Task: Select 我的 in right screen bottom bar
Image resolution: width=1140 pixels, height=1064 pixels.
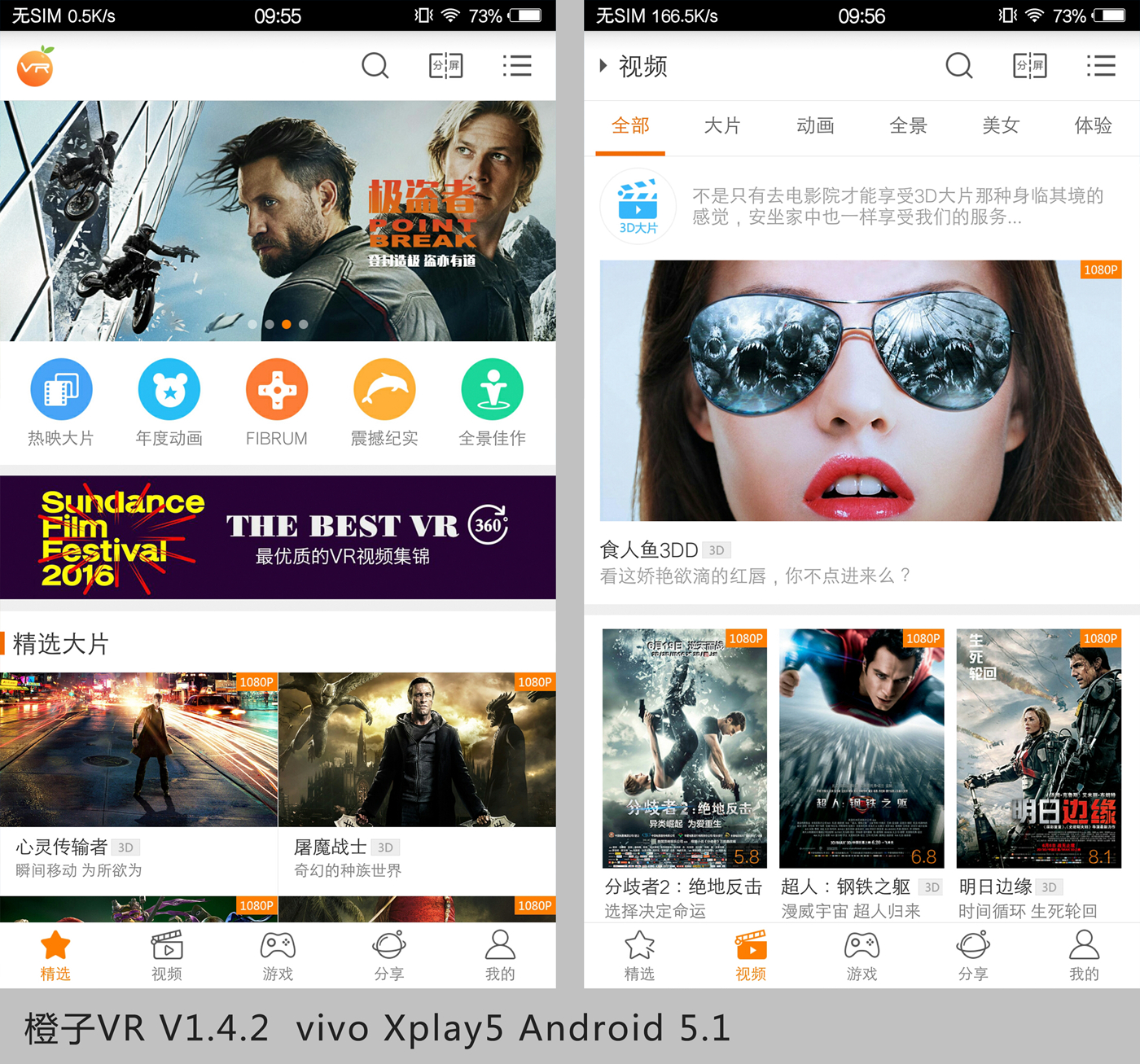Action: pos(1084,956)
